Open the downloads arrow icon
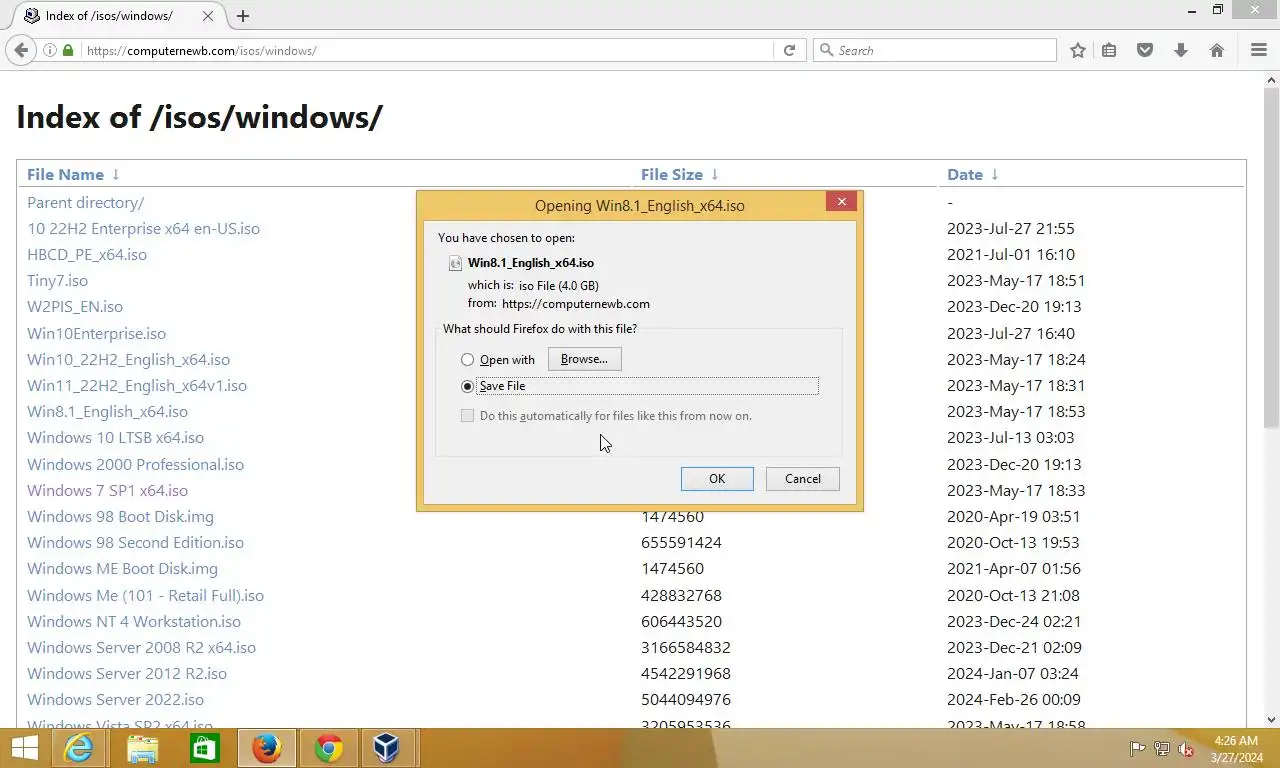Image resolution: width=1280 pixels, height=768 pixels. tap(1181, 50)
